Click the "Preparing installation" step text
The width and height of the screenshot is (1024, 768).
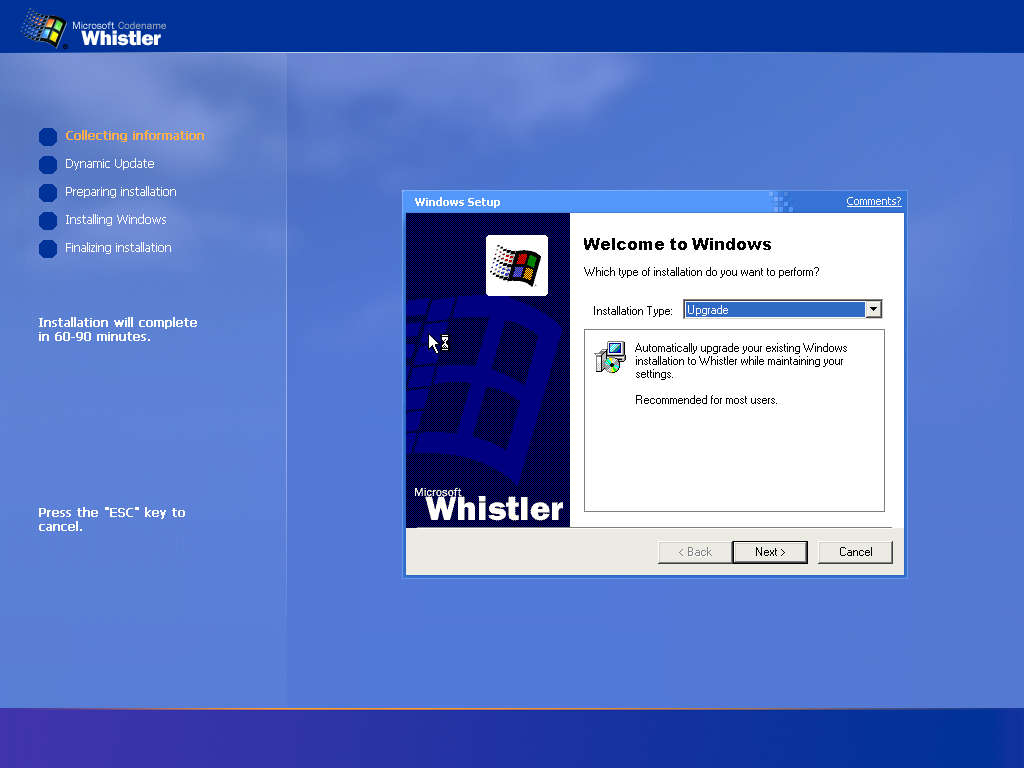point(121,192)
